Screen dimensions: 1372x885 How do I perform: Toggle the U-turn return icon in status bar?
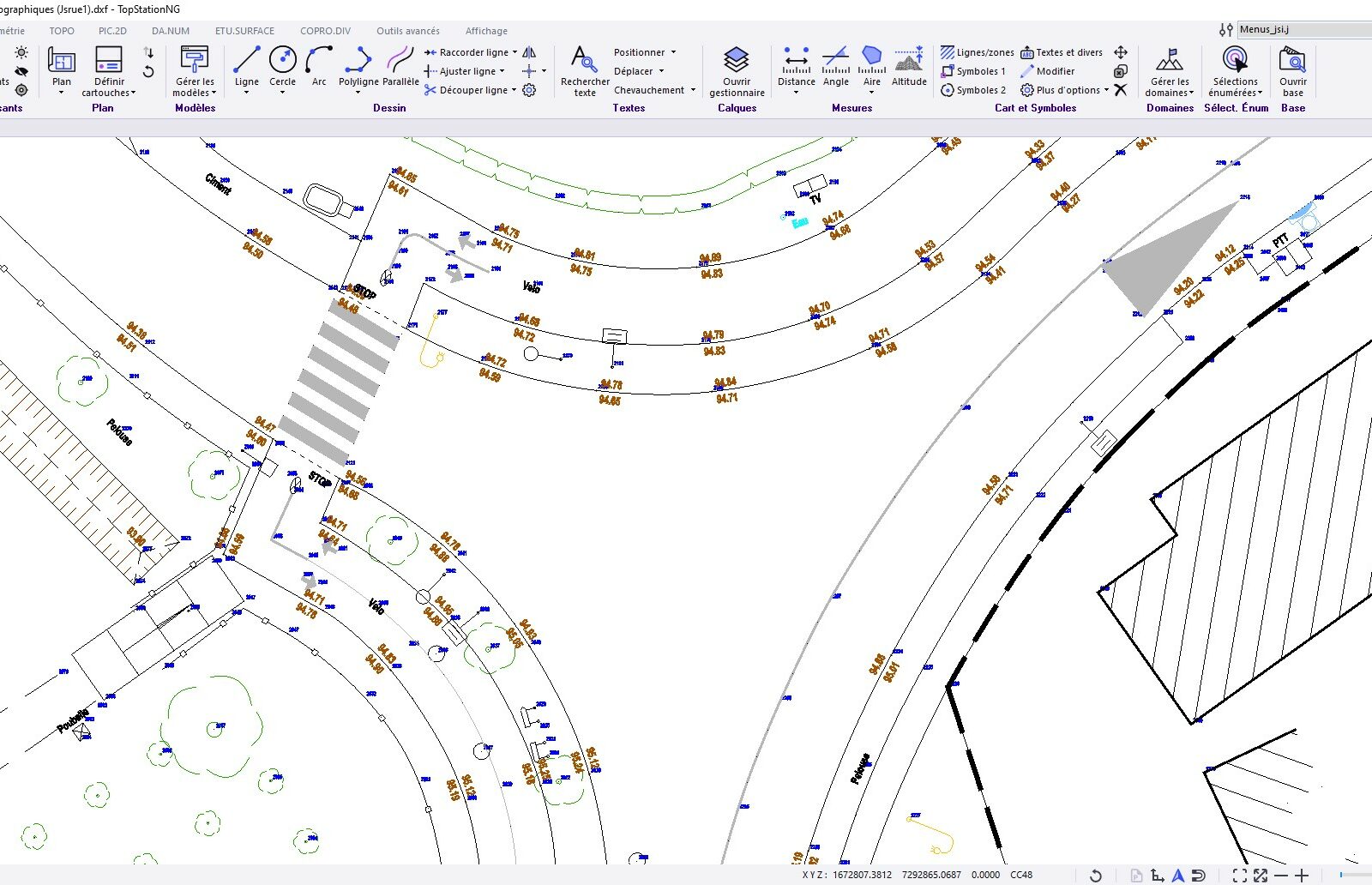click(1199, 876)
